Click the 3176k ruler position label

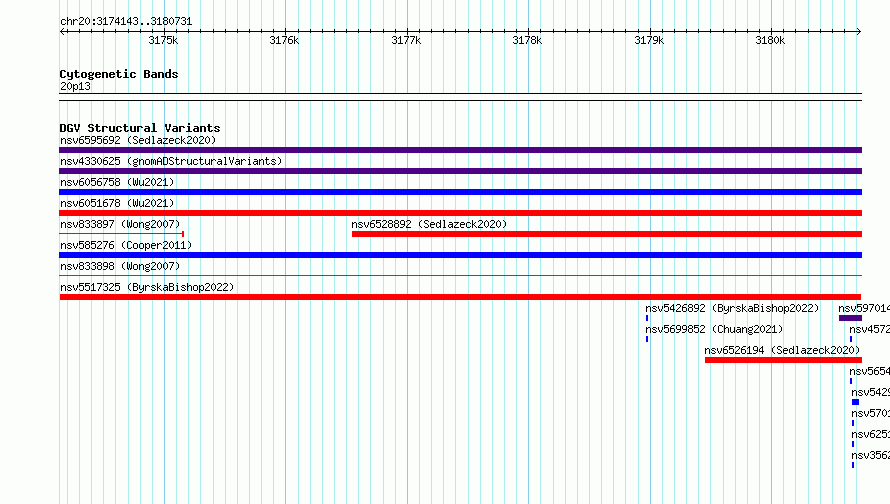(x=284, y=40)
